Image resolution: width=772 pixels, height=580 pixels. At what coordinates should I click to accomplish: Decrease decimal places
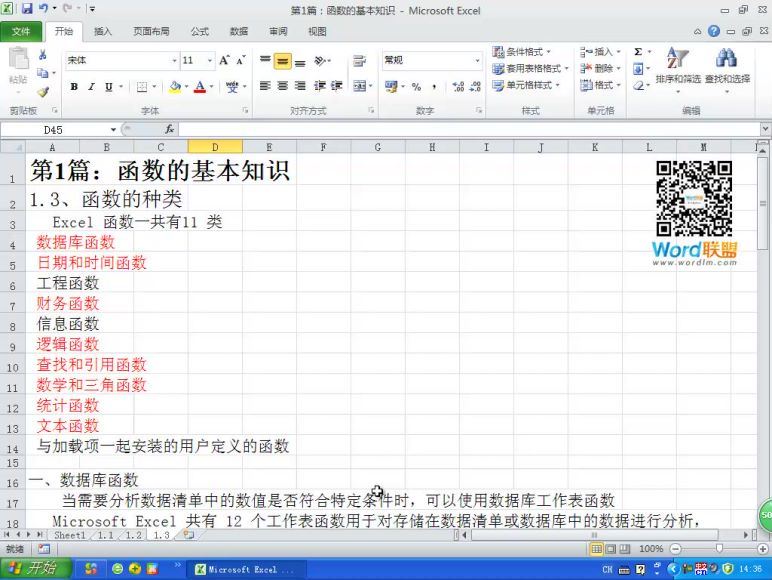pyautogui.click(x=475, y=87)
